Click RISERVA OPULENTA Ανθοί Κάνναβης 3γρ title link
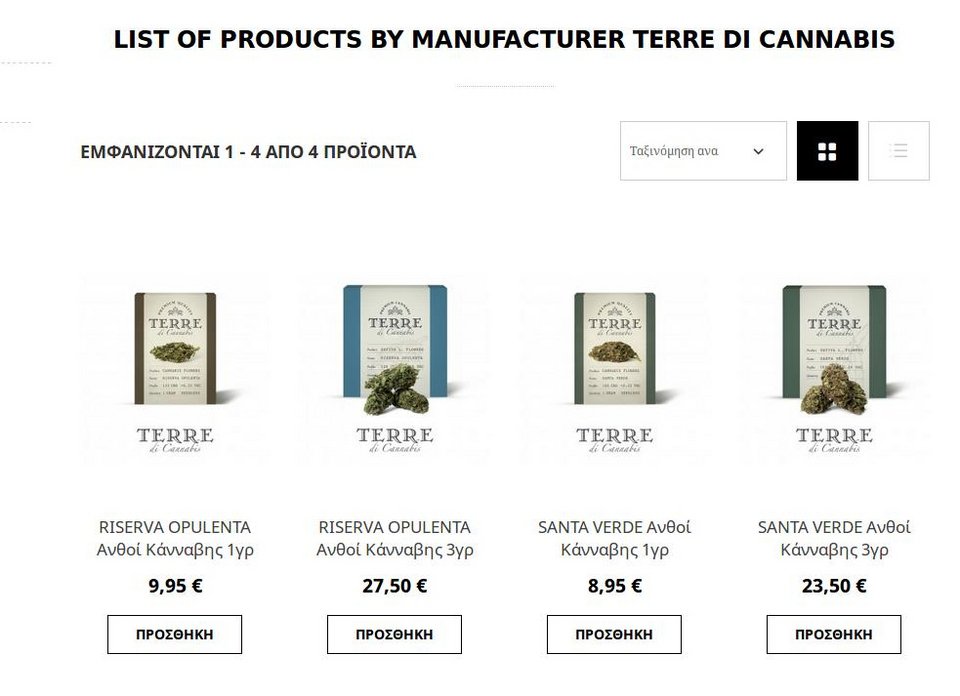 pos(394,538)
